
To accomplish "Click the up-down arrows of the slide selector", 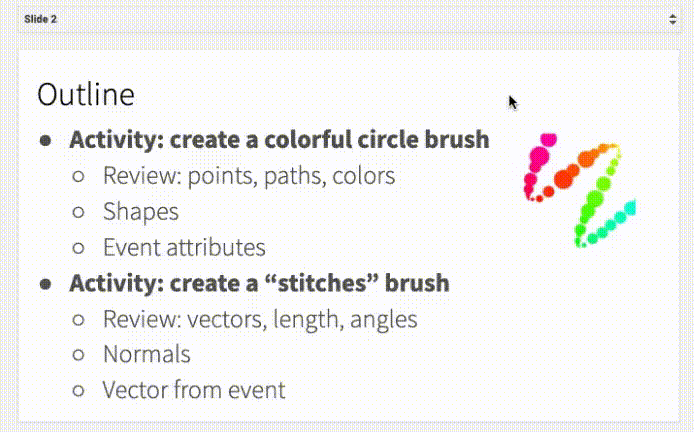I will [673, 19].
